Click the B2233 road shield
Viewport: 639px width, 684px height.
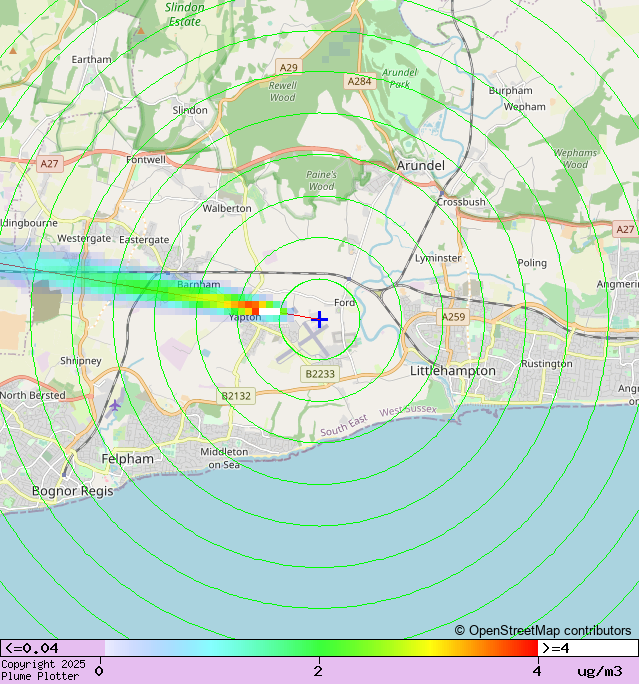point(320,374)
